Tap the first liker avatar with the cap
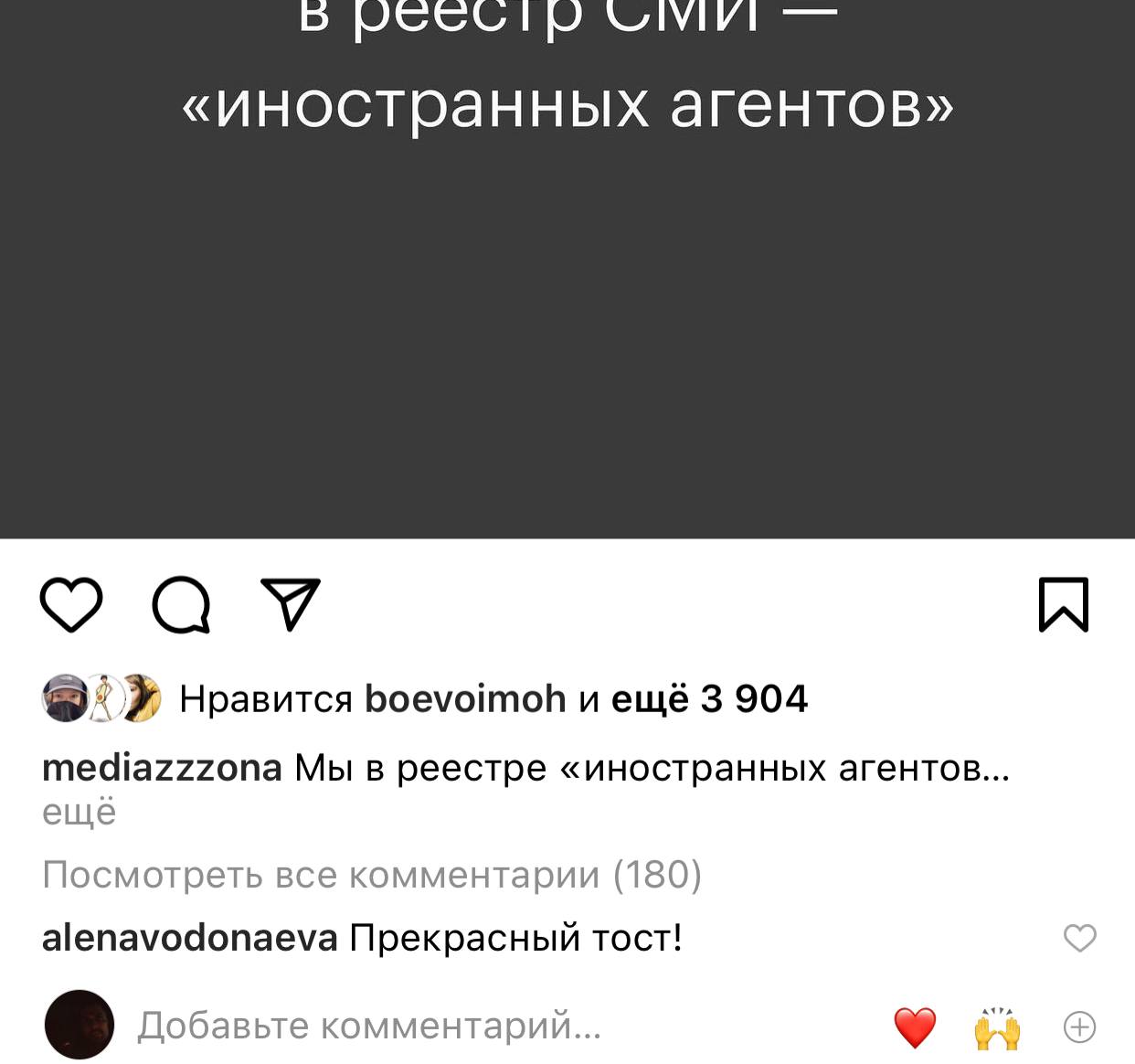This screenshot has height=1064, width=1135. coord(64,698)
